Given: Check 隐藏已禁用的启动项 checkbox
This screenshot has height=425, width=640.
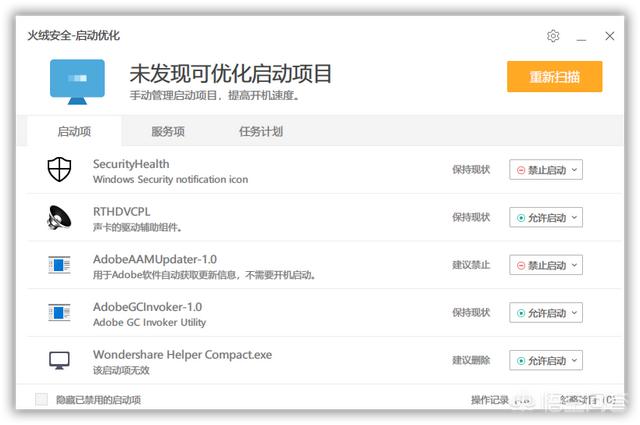Looking at the screenshot, I should point(41,399).
